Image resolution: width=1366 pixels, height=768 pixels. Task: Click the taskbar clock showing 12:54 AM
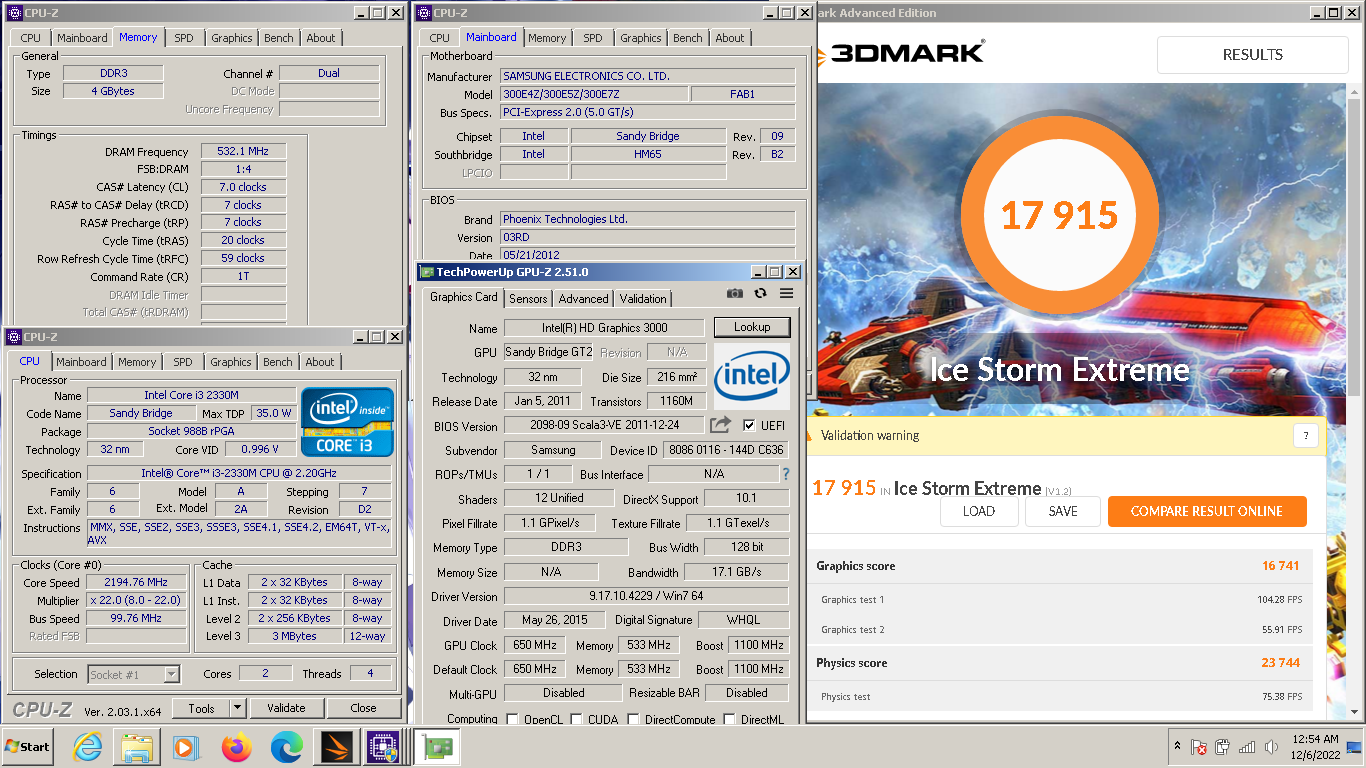[1314, 747]
